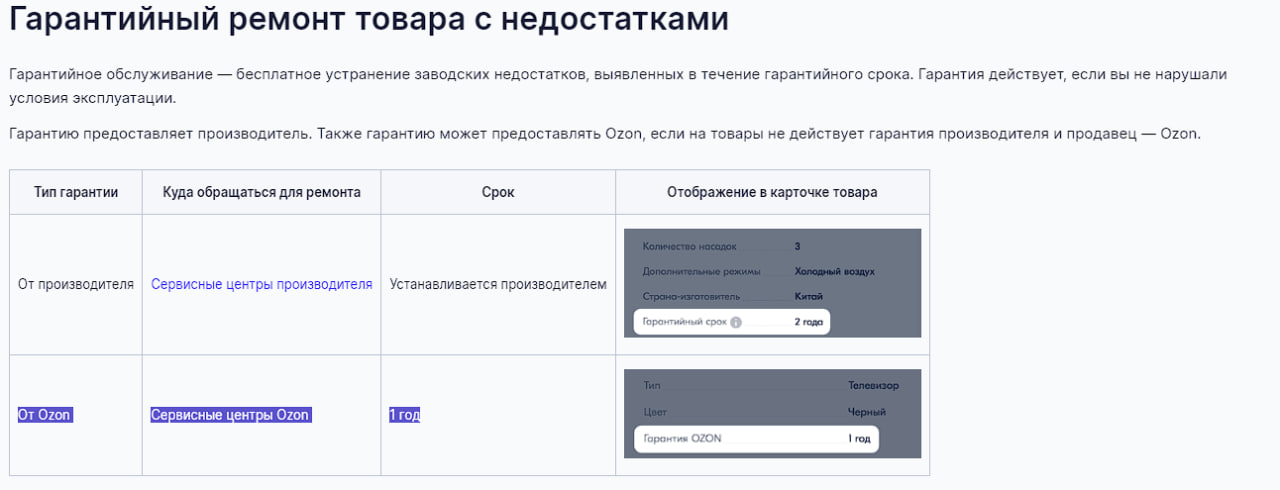Click the highlighted Сервисные центры Ozon text
This screenshot has width=1280, height=490.
tap(230, 415)
